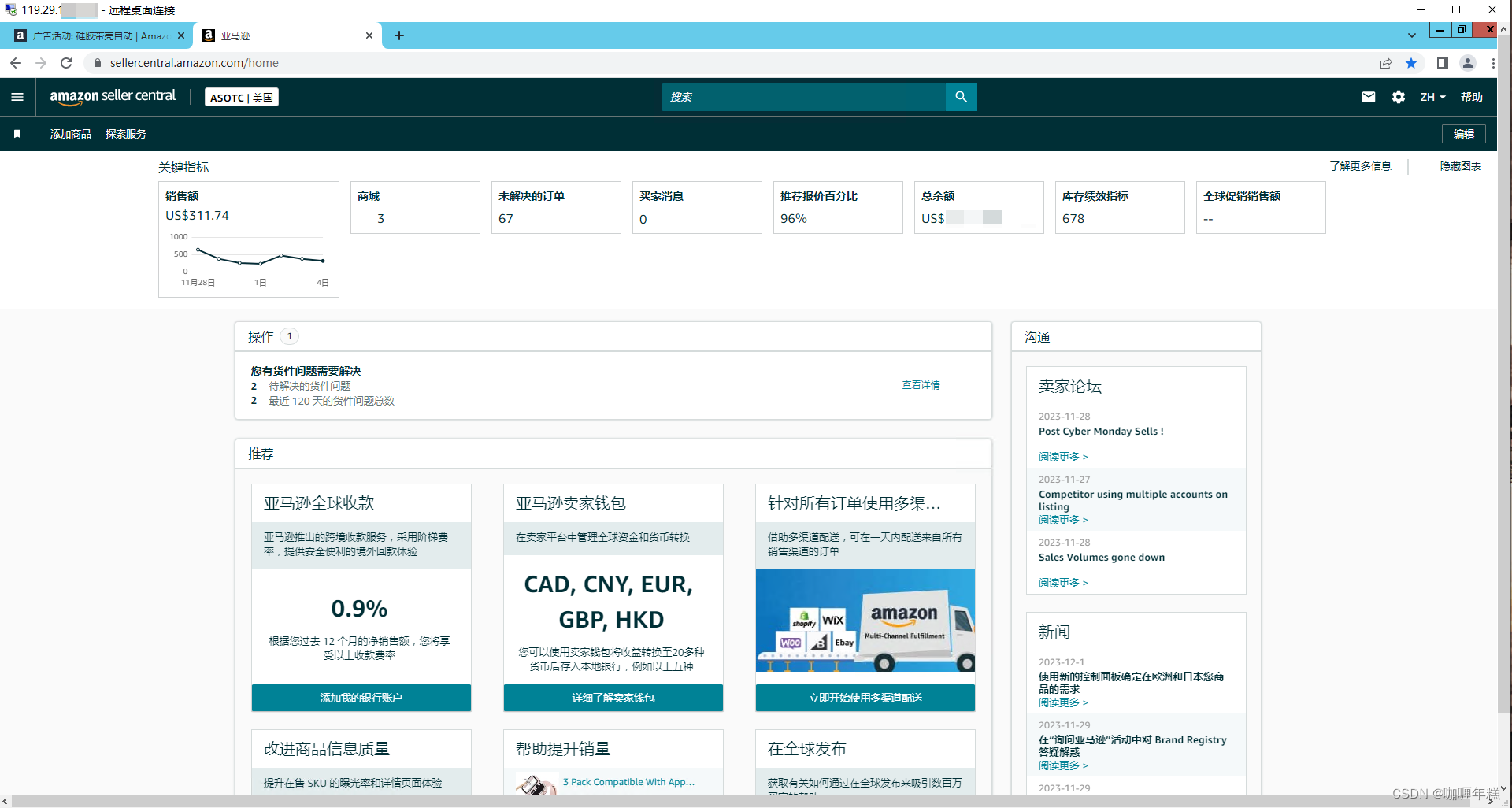Toggle the browser side panel icon
1512x808 pixels.
pyautogui.click(x=1443, y=63)
